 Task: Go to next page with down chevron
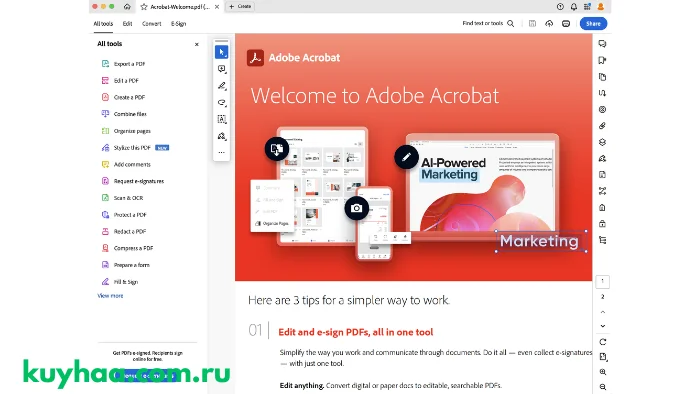pyautogui.click(x=603, y=326)
